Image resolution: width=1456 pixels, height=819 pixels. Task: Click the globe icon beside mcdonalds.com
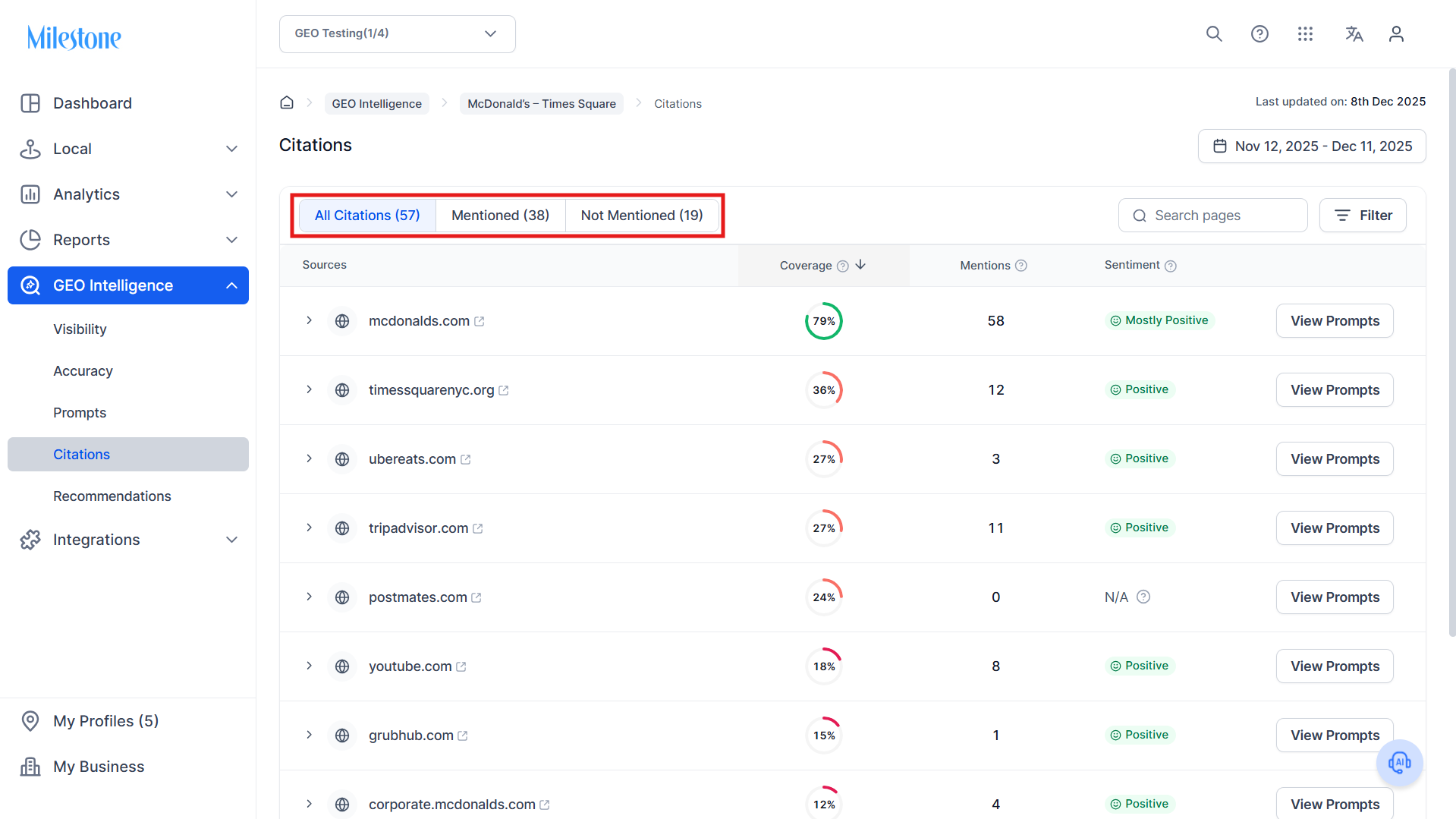[x=342, y=321]
